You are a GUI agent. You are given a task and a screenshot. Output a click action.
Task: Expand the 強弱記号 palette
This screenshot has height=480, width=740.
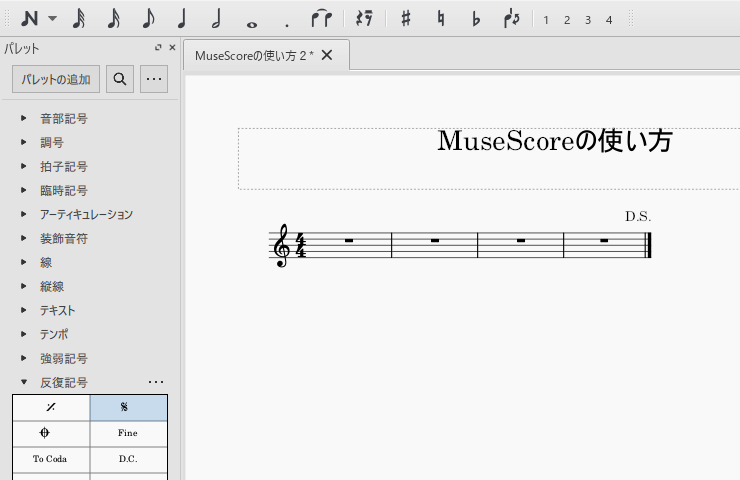point(24,358)
